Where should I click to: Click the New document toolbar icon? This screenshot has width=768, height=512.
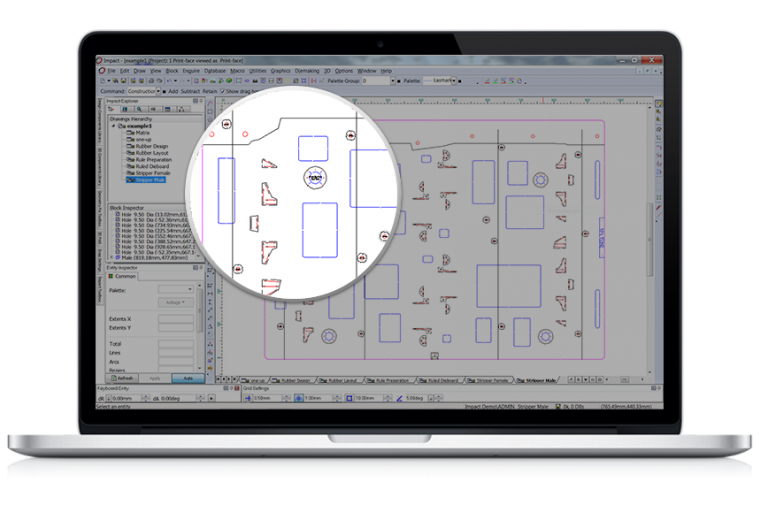(103, 81)
